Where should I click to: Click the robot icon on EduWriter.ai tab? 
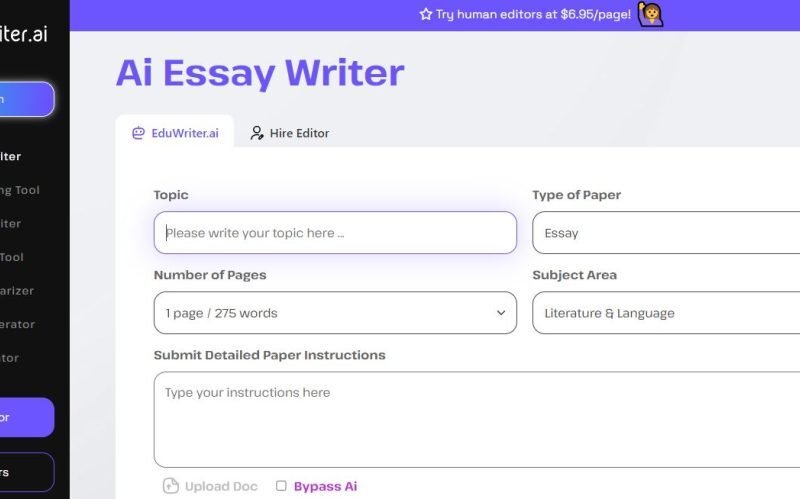pyautogui.click(x=138, y=133)
